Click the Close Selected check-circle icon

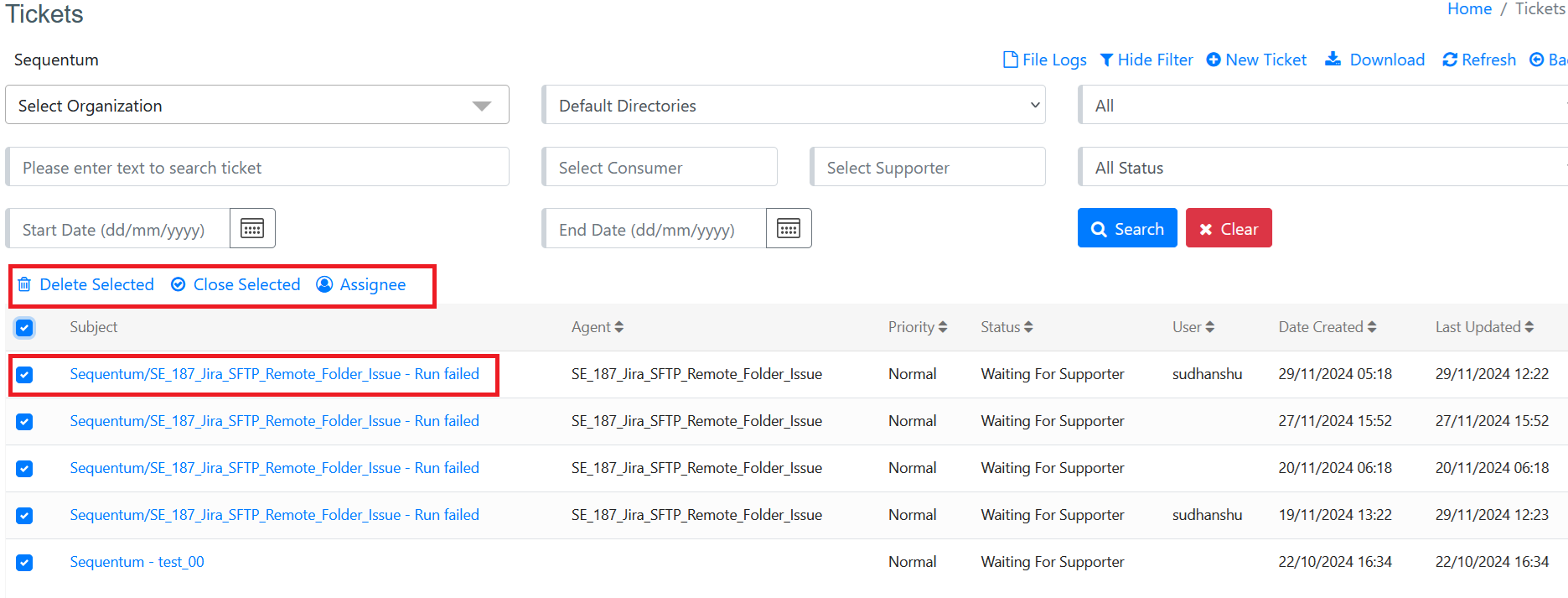tap(178, 284)
